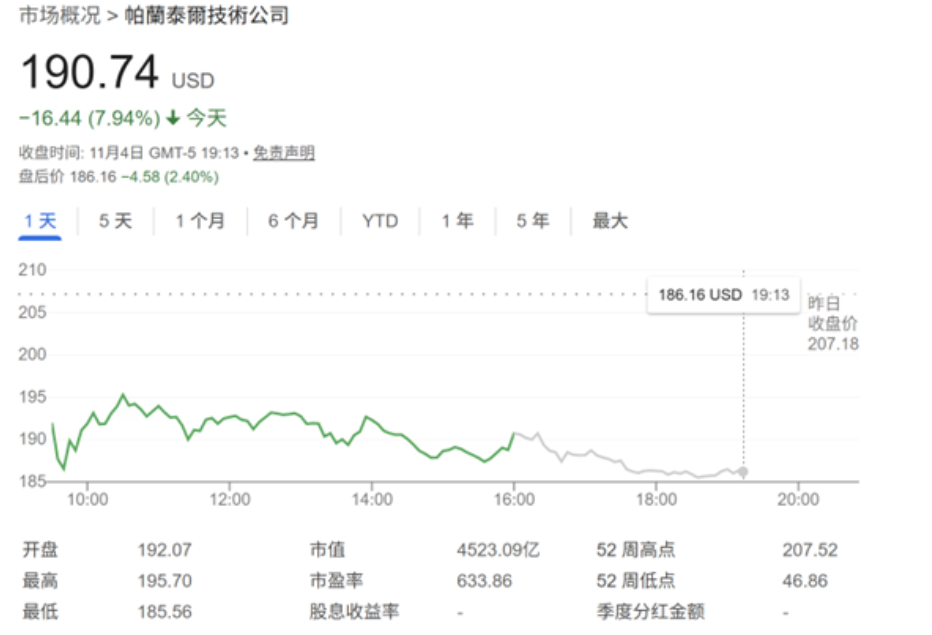Click the 市场概况 breadcrumb link
The image size is (932, 635).
point(60,15)
